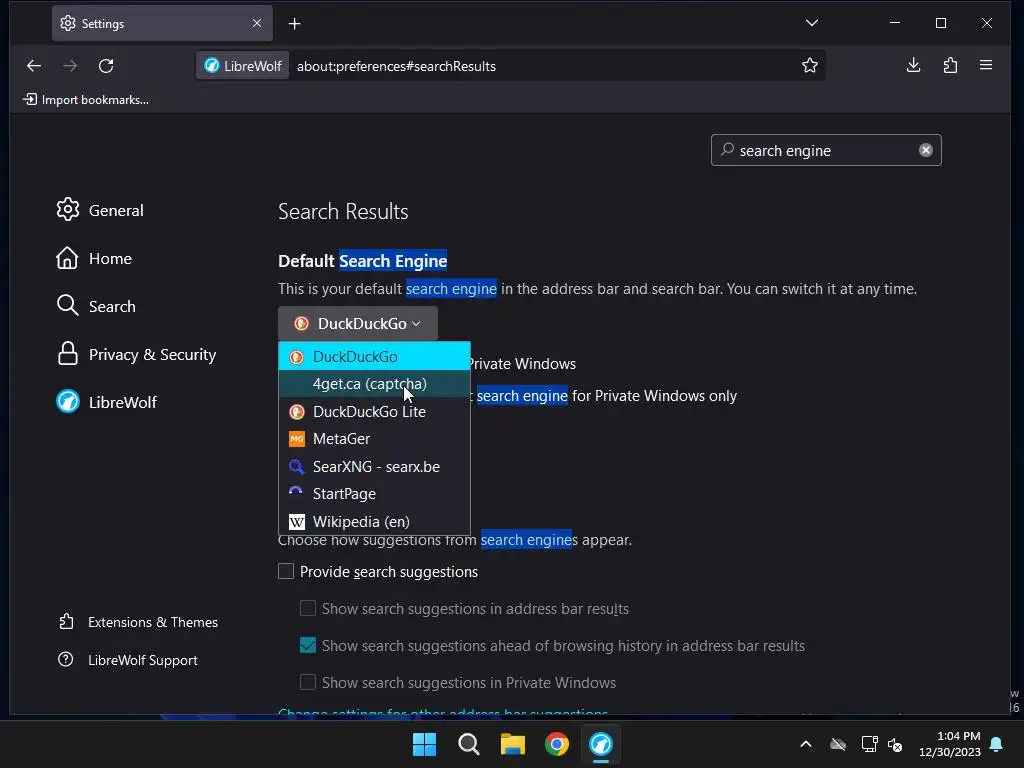This screenshot has width=1024, height=768.
Task: Choose StartPage search engine
Action: [x=374, y=494]
